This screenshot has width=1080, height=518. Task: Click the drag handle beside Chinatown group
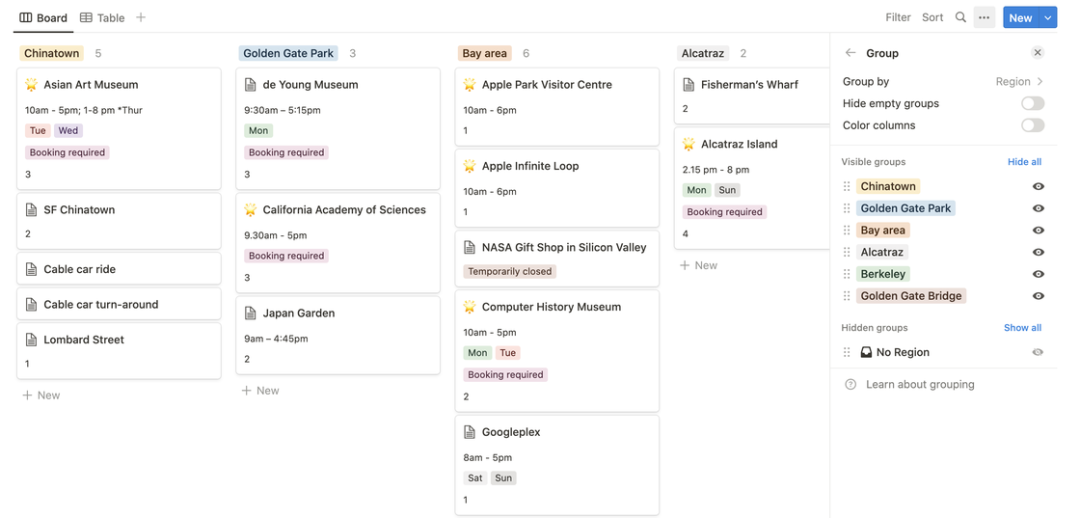pyautogui.click(x=847, y=187)
